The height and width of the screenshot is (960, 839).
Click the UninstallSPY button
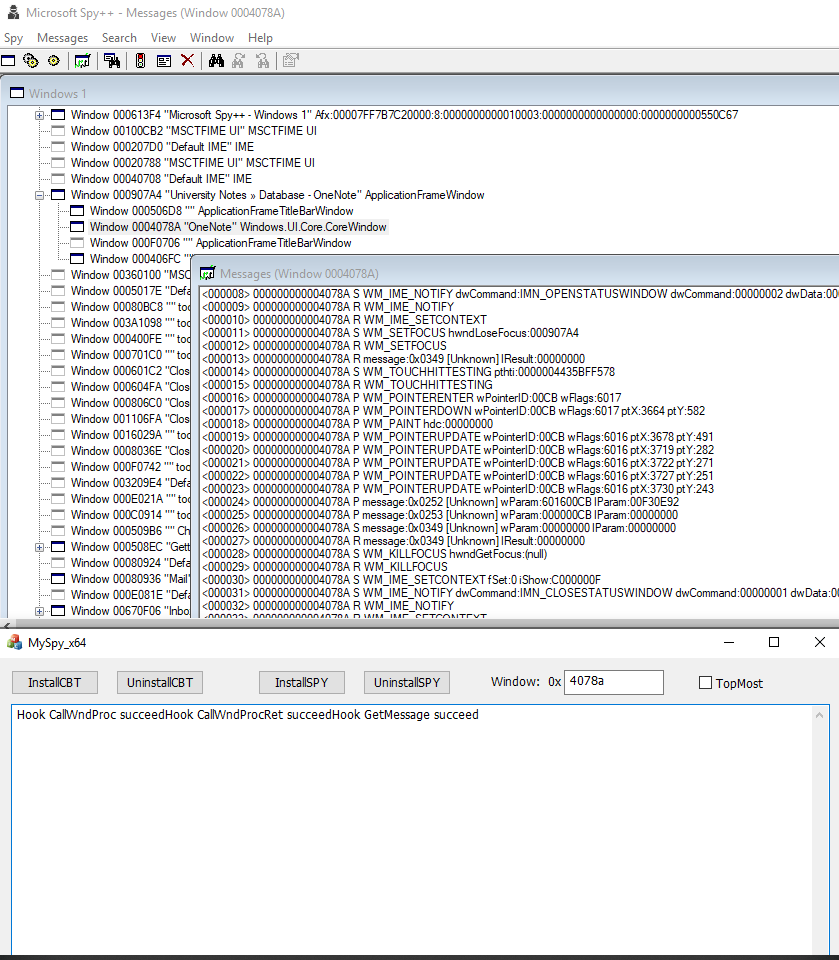click(407, 683)
